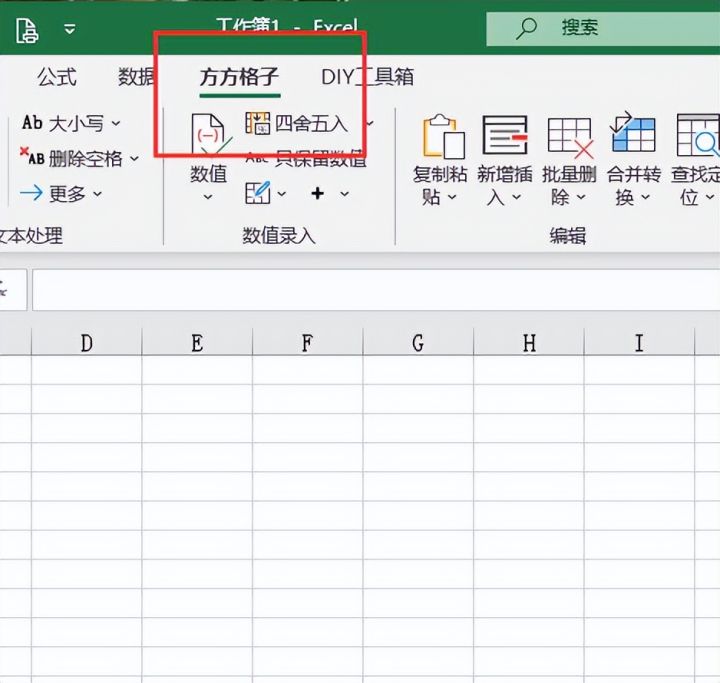Click the search magnifier icon
Image resolution: width=720 pixels, height=683 pixels.
[526, 29]
